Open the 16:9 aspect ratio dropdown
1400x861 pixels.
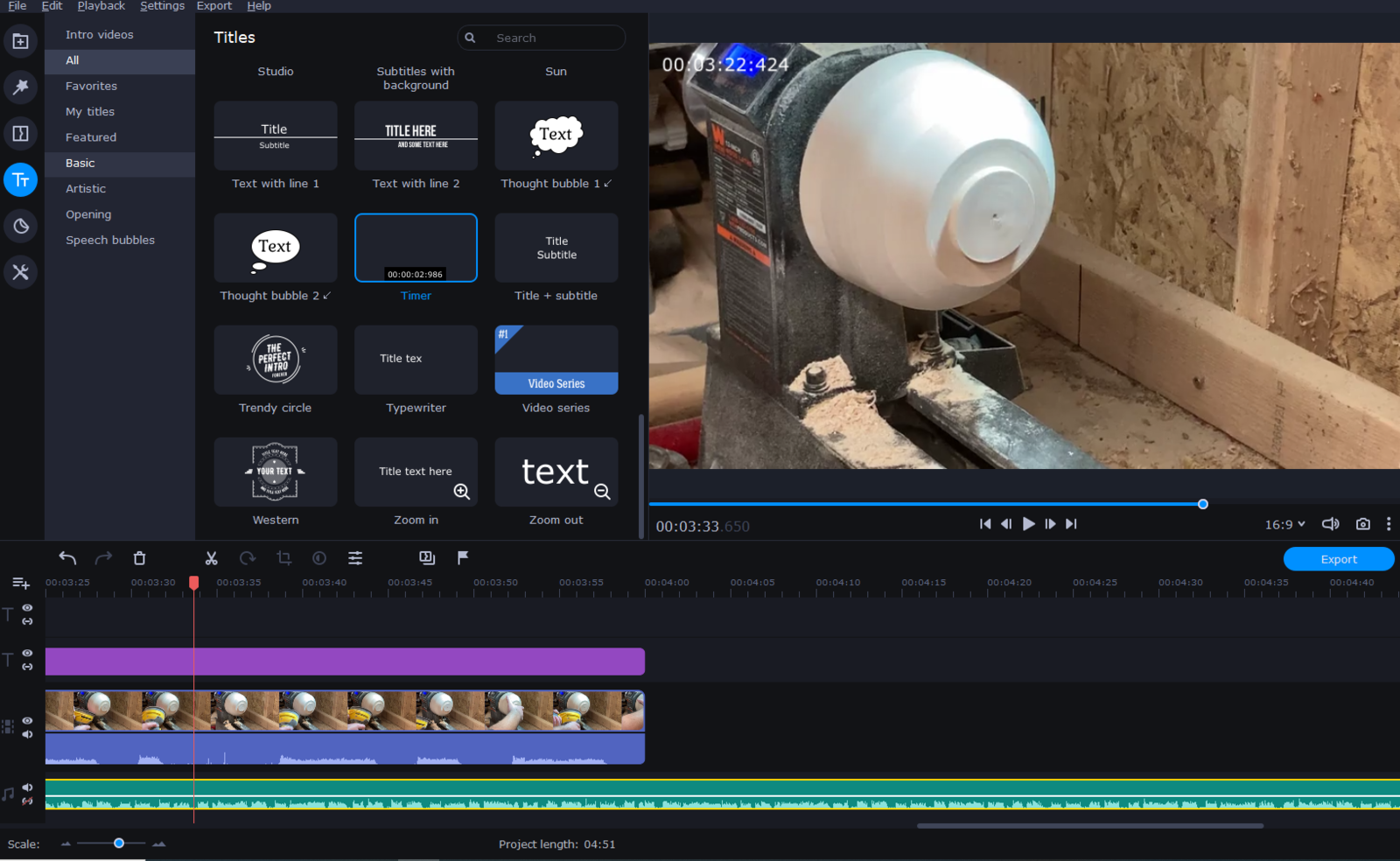1284,524
